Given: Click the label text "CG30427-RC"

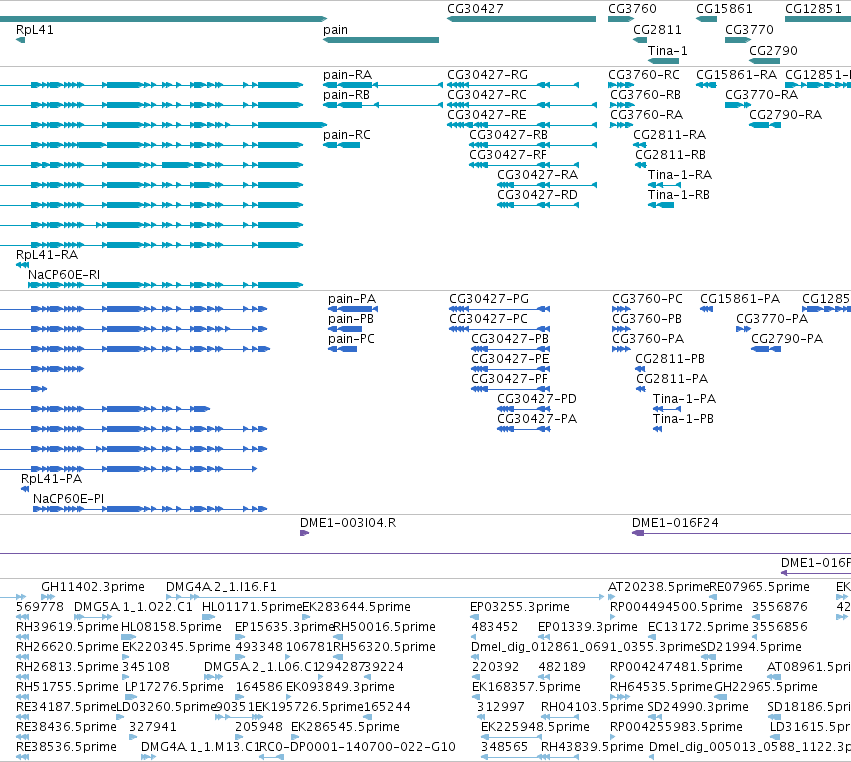Looking at the screenshot, I should pos(487,95).
